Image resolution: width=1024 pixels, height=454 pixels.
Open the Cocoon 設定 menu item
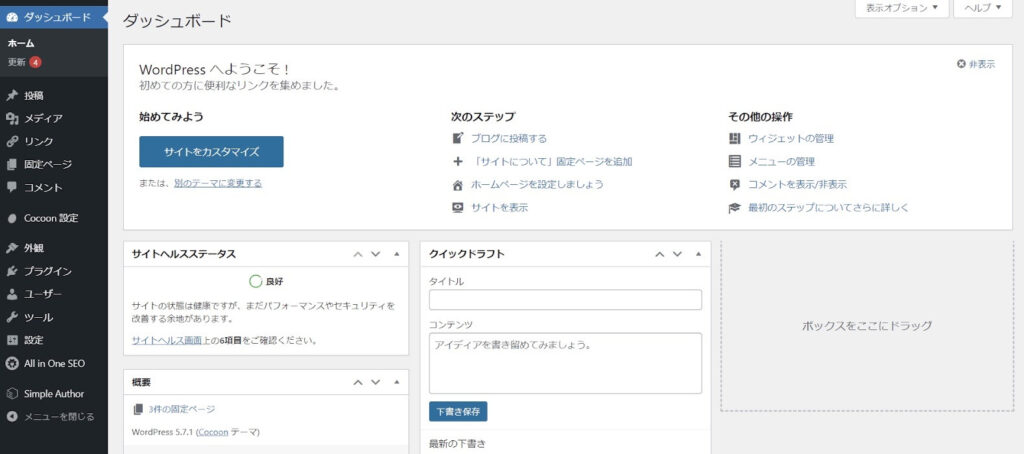(50, 218)
